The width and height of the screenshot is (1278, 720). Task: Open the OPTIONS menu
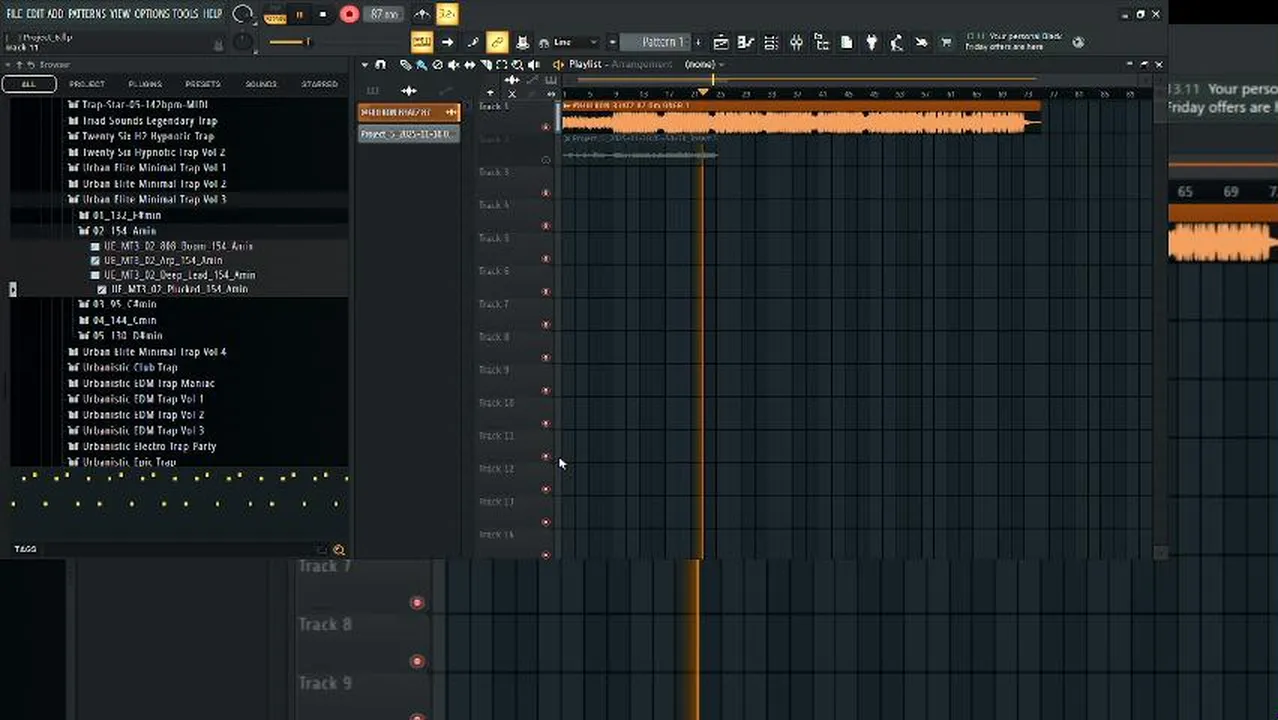(152, 13)
